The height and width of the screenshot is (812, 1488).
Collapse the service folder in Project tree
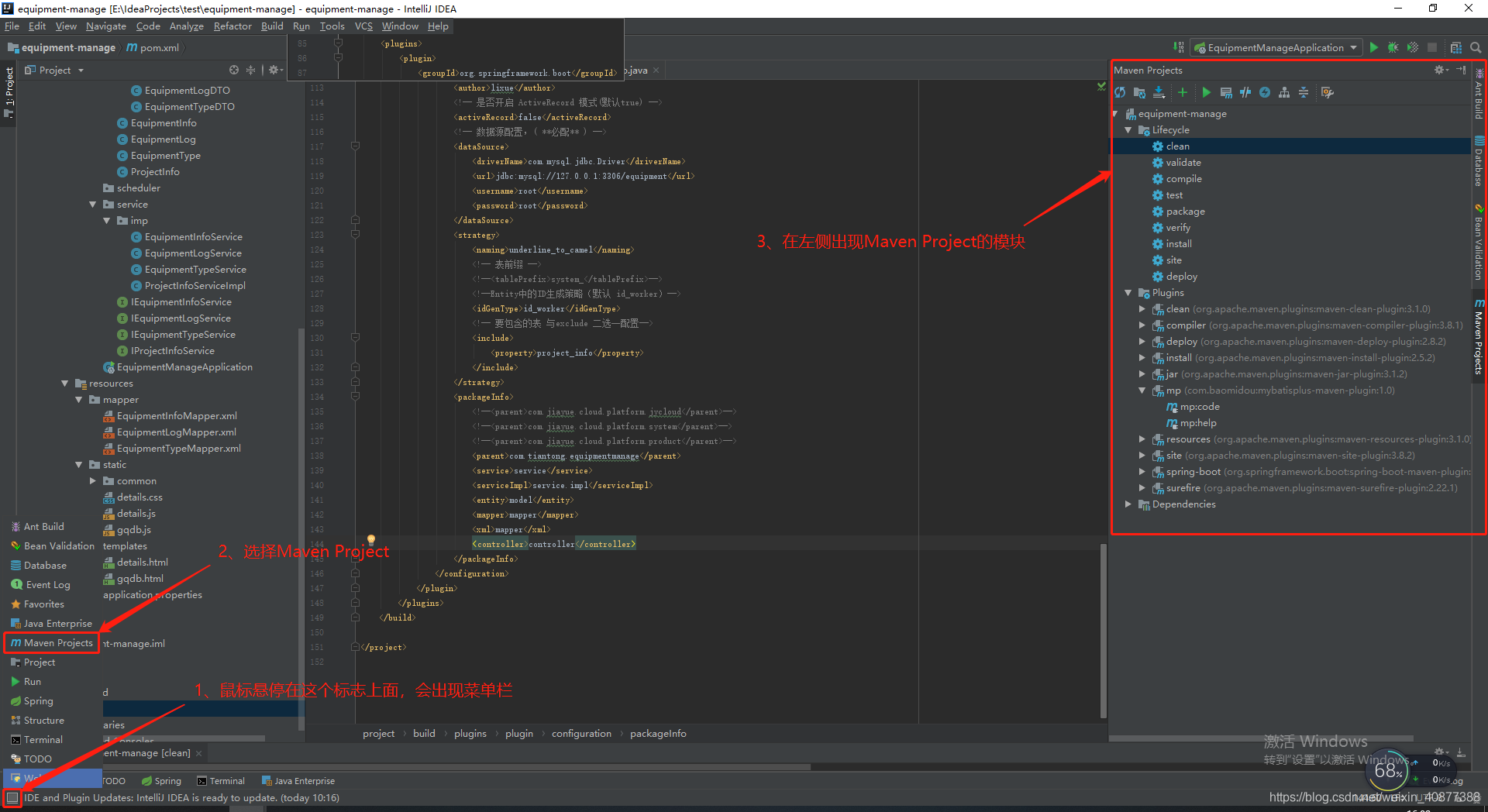[93, 205]
